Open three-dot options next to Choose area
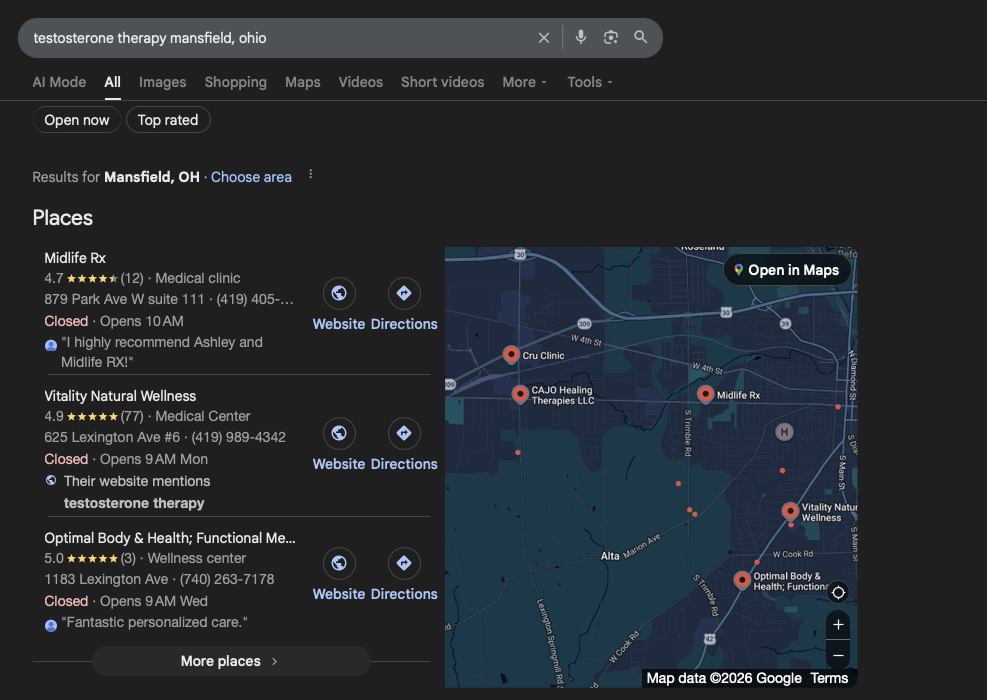The height and width of the screenshot is (700, 987). (x=311, y=175)
